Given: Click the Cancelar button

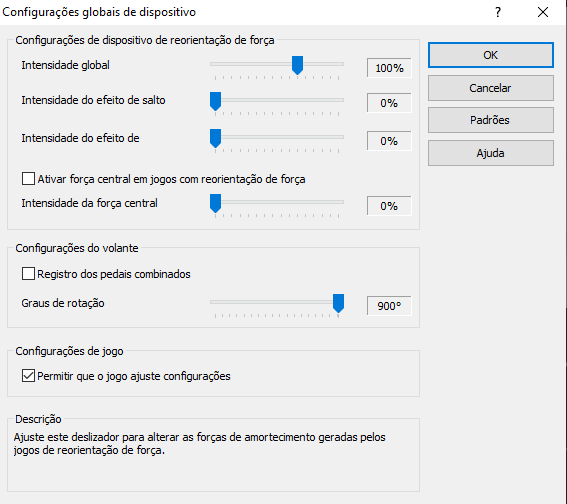Looking at the screenshot, I should point(491,88).
